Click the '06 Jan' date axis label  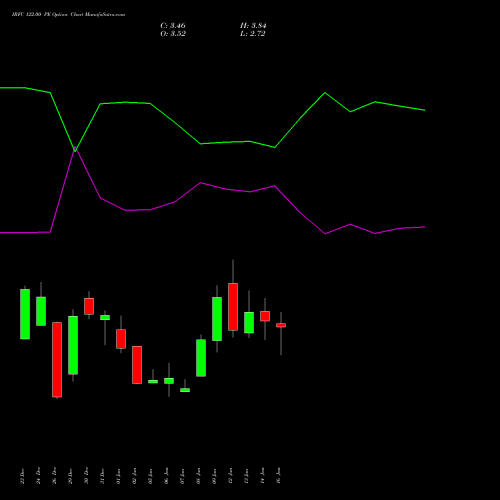pyautogui.click(x=167, y=476)
